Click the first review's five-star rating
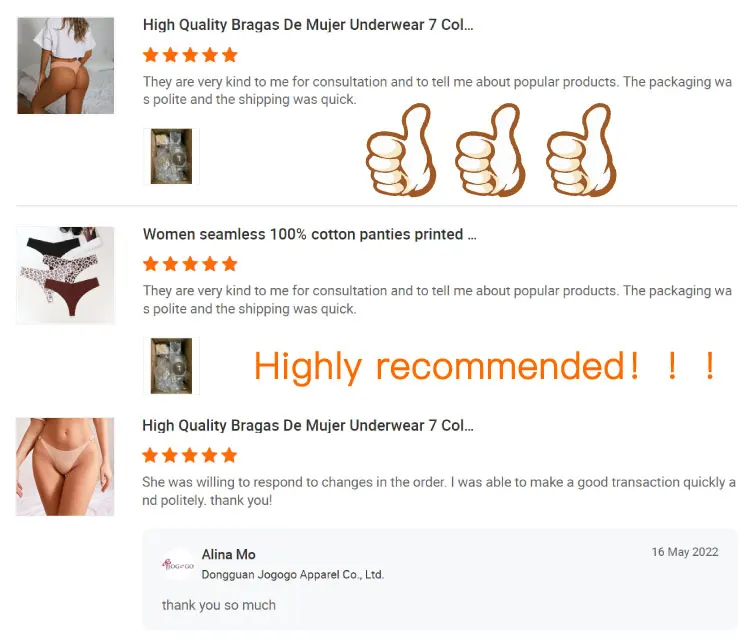The width and height of the screenshot is (750, 642). [x=190, y=55]
